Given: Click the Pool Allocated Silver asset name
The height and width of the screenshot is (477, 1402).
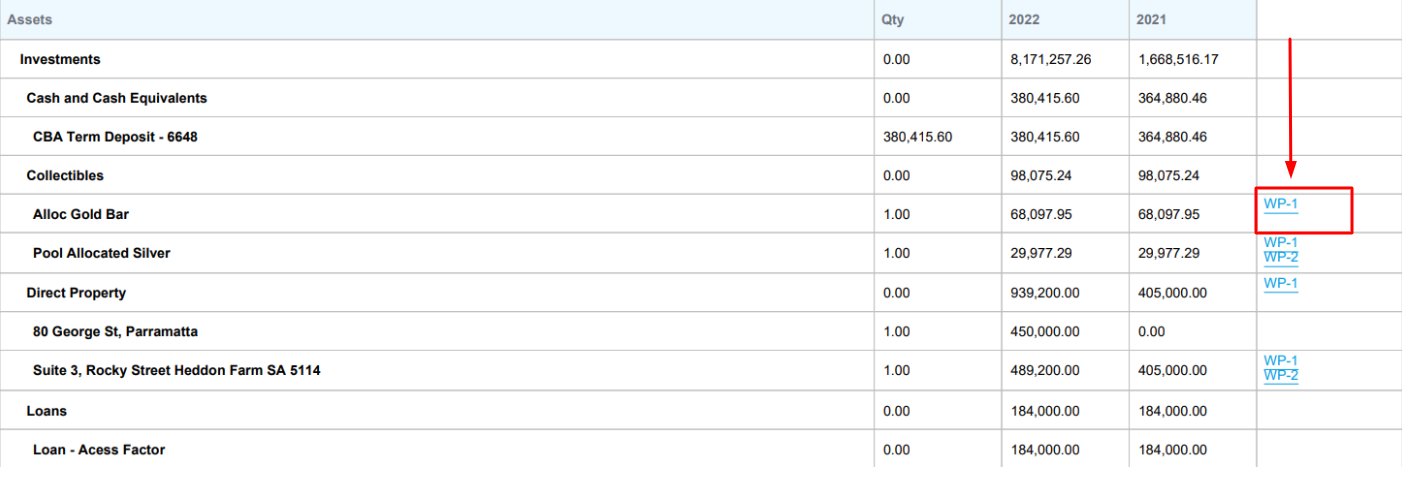Looking at the screenshot, I should pyautogui.click(x=101, y=253).
